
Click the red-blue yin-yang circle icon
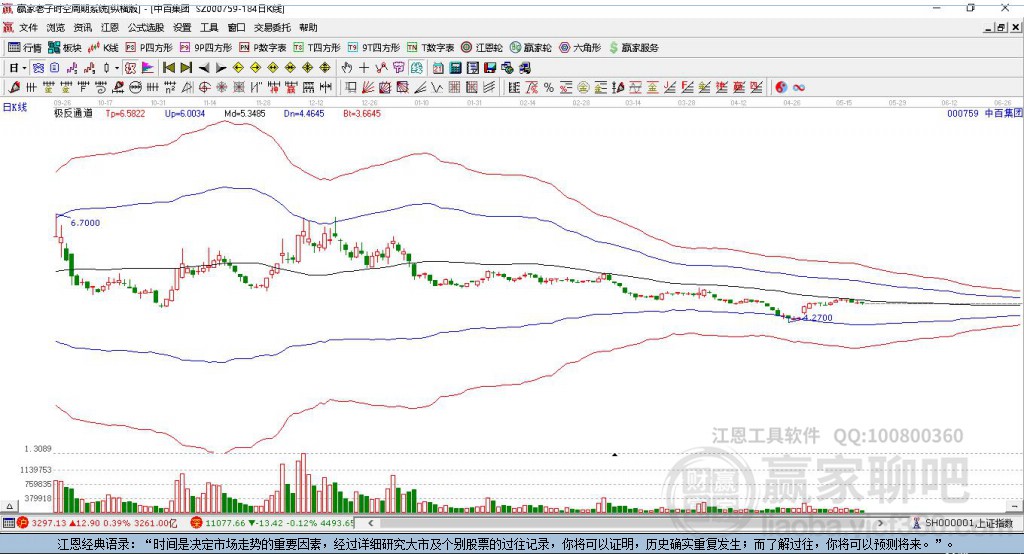(x=781, y=88)
